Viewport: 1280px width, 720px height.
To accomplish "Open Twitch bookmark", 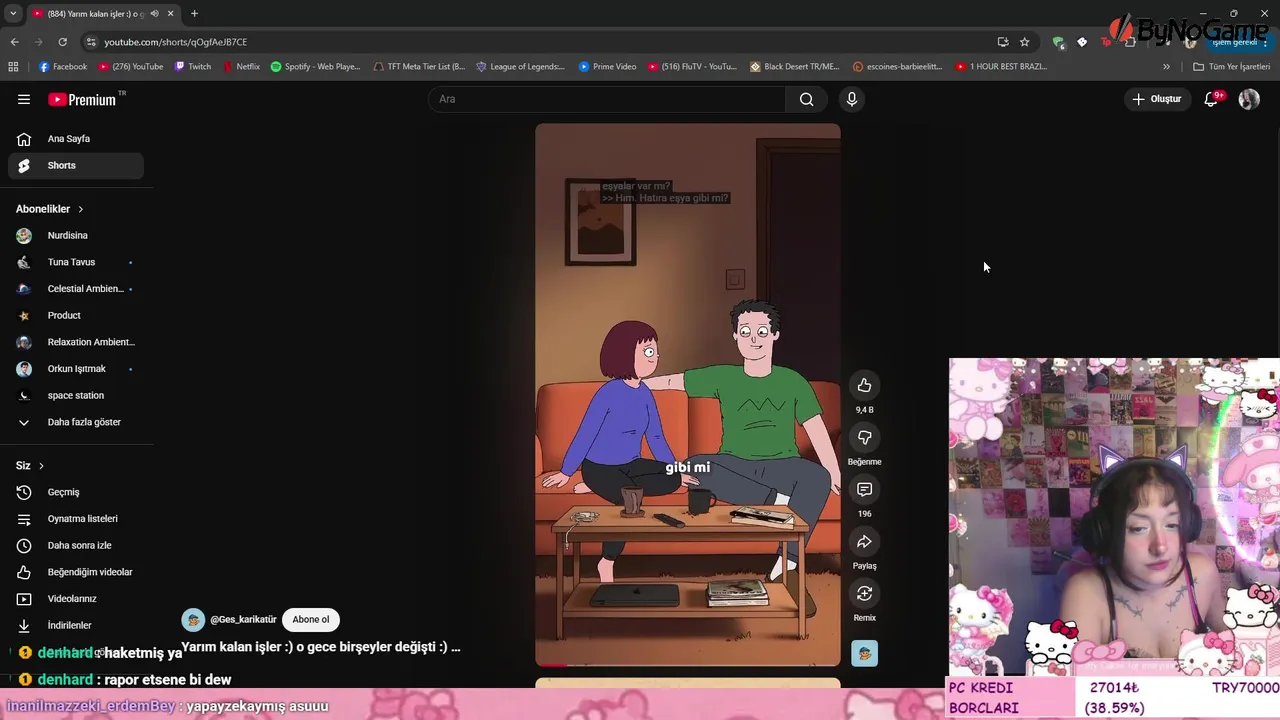I will [193, 67].
